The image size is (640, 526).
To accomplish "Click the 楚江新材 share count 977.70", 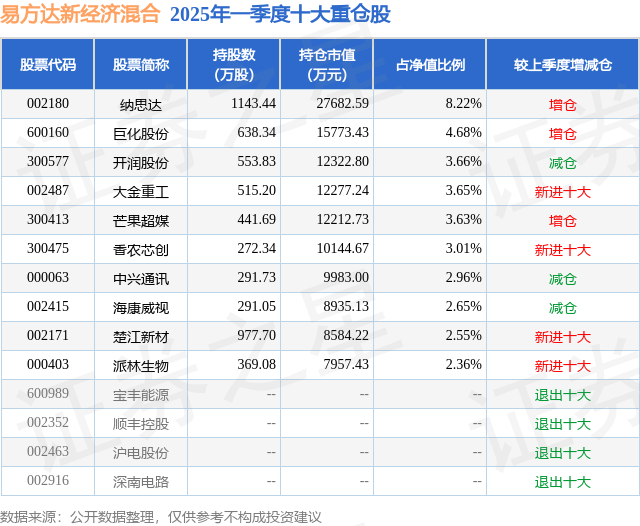I will click(257, 335).
